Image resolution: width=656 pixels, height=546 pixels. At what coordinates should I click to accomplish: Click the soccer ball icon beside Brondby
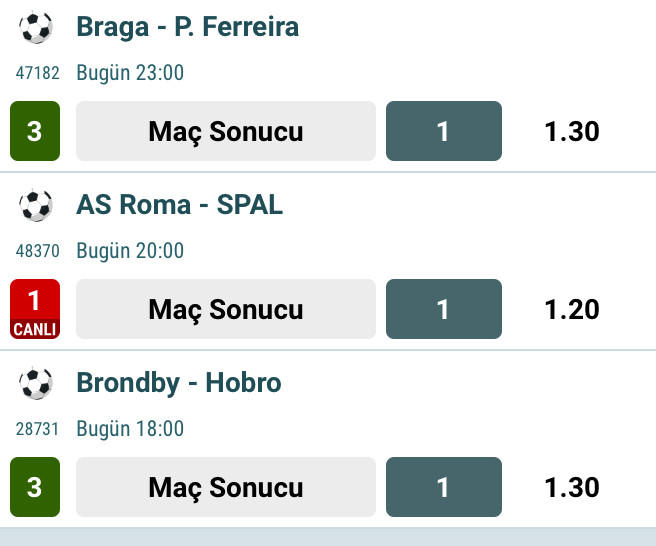(x=36, y=383)
